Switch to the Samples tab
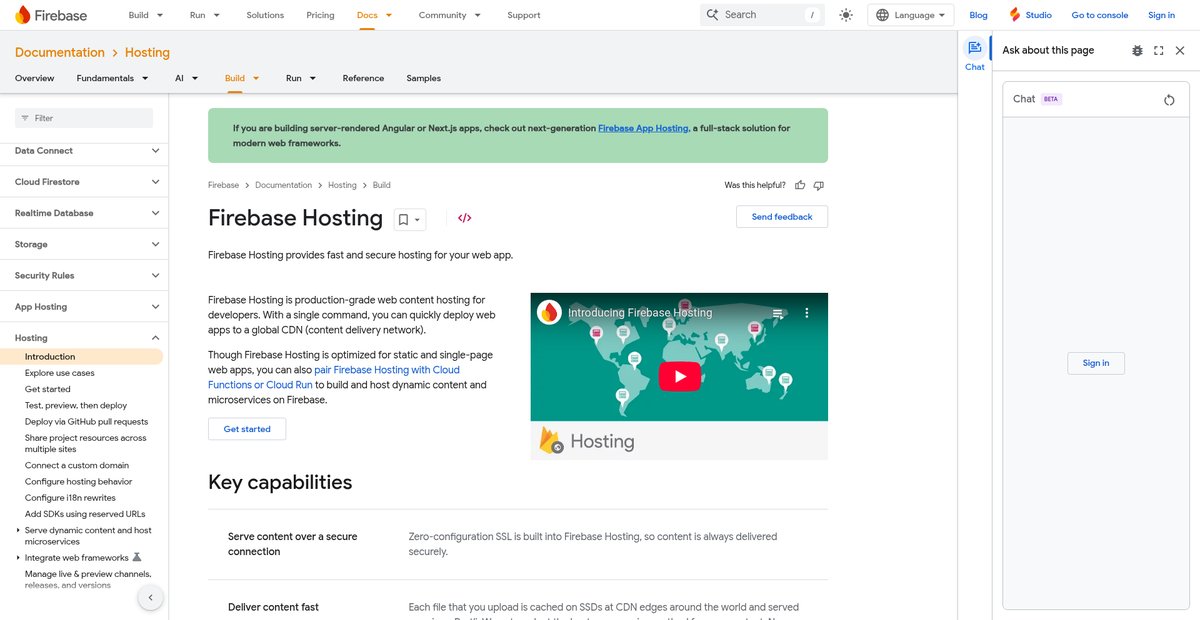This screenshot has height=620, width=1200. pos(423,78)
